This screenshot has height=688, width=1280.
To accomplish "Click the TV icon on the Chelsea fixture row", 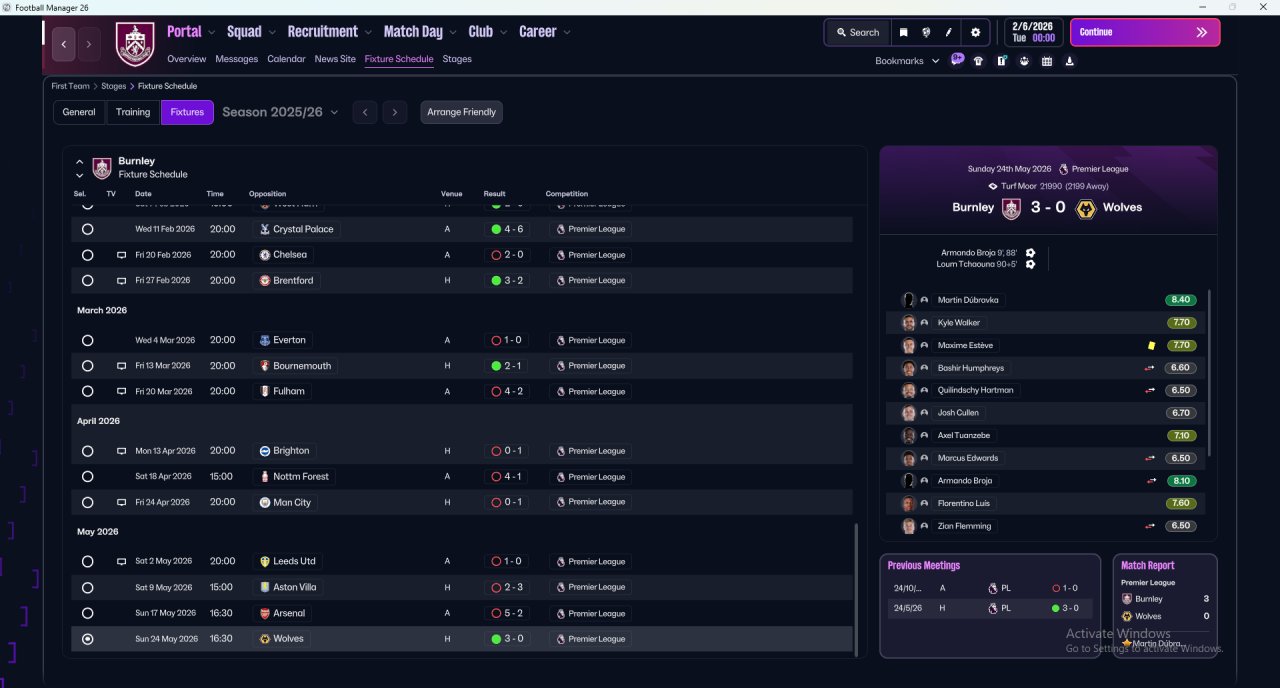I will 122,255.
